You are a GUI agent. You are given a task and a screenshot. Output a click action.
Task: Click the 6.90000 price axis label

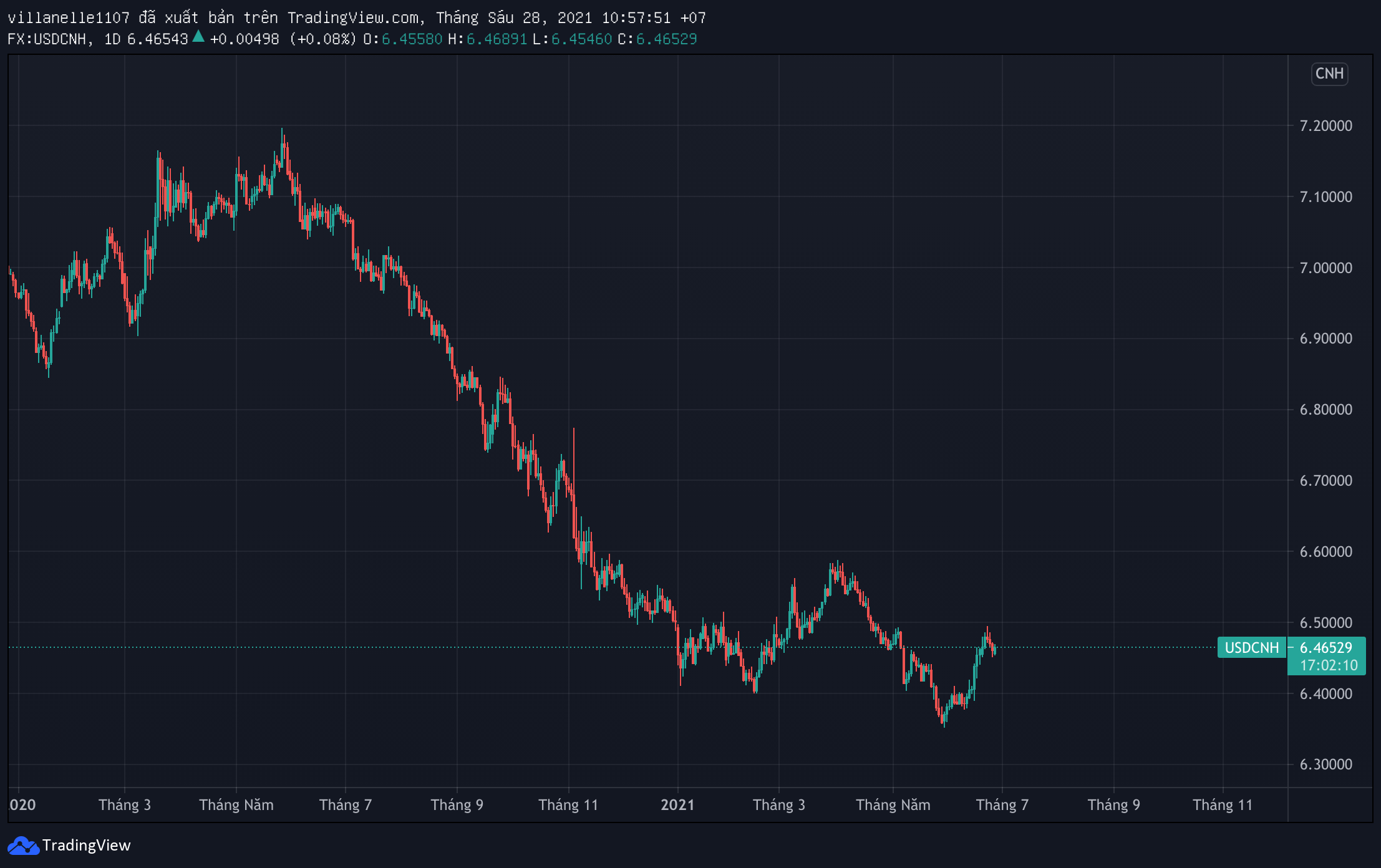(x=1326, y=339)
